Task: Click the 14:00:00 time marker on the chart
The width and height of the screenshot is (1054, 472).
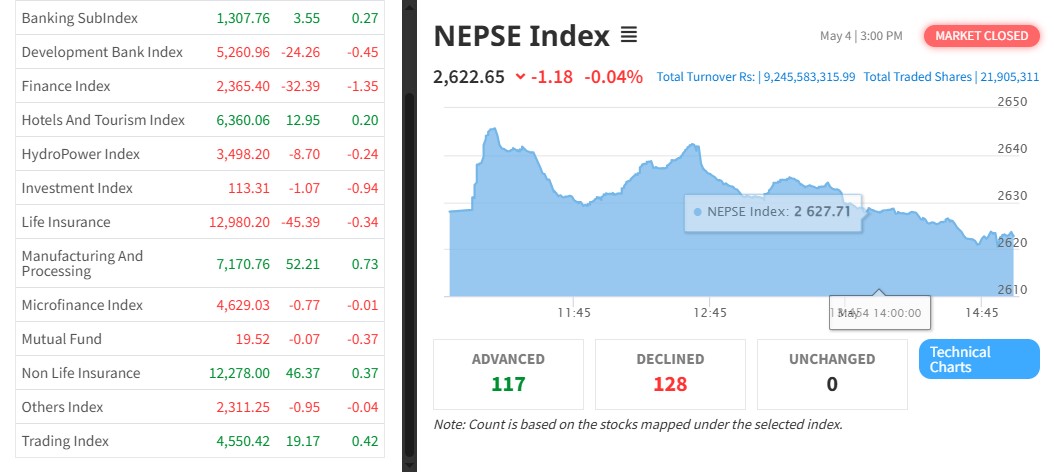Action: (x=880, y=313)
